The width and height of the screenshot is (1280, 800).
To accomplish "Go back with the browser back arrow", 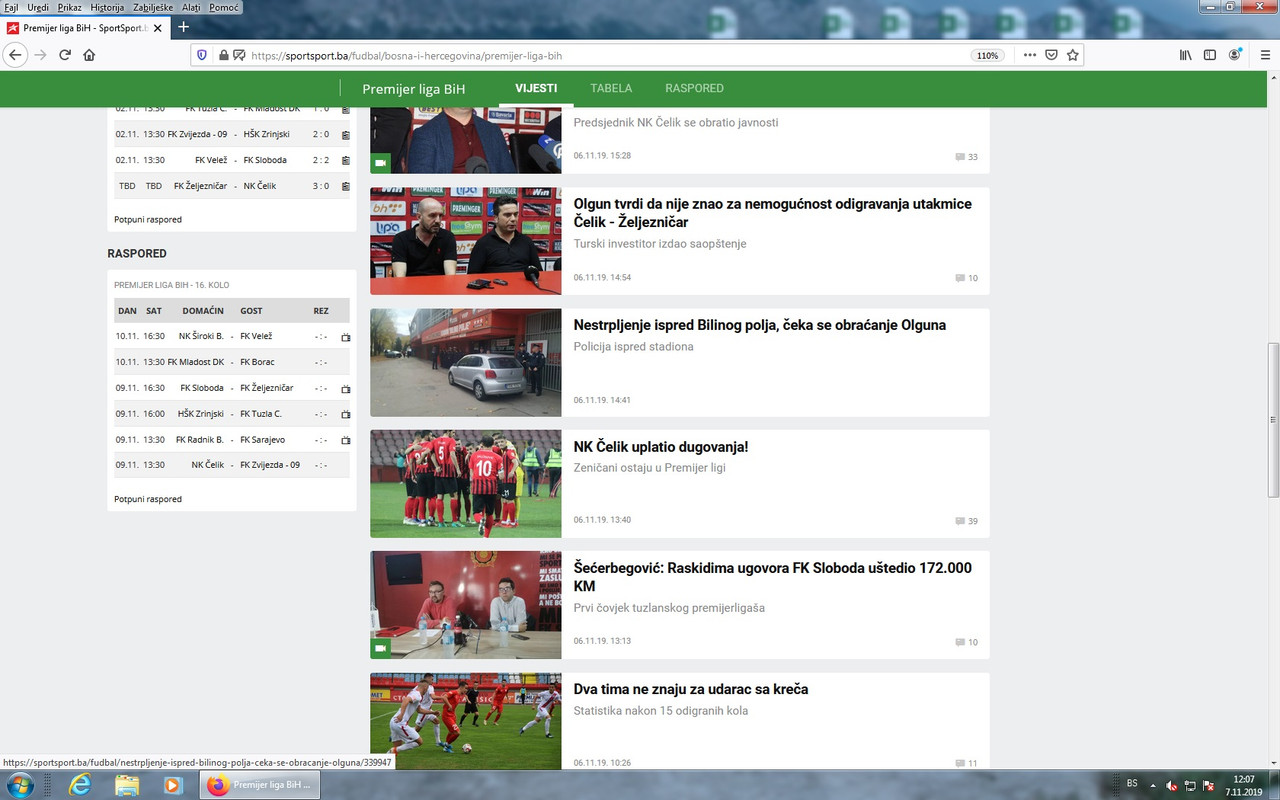I will [15, 55].
